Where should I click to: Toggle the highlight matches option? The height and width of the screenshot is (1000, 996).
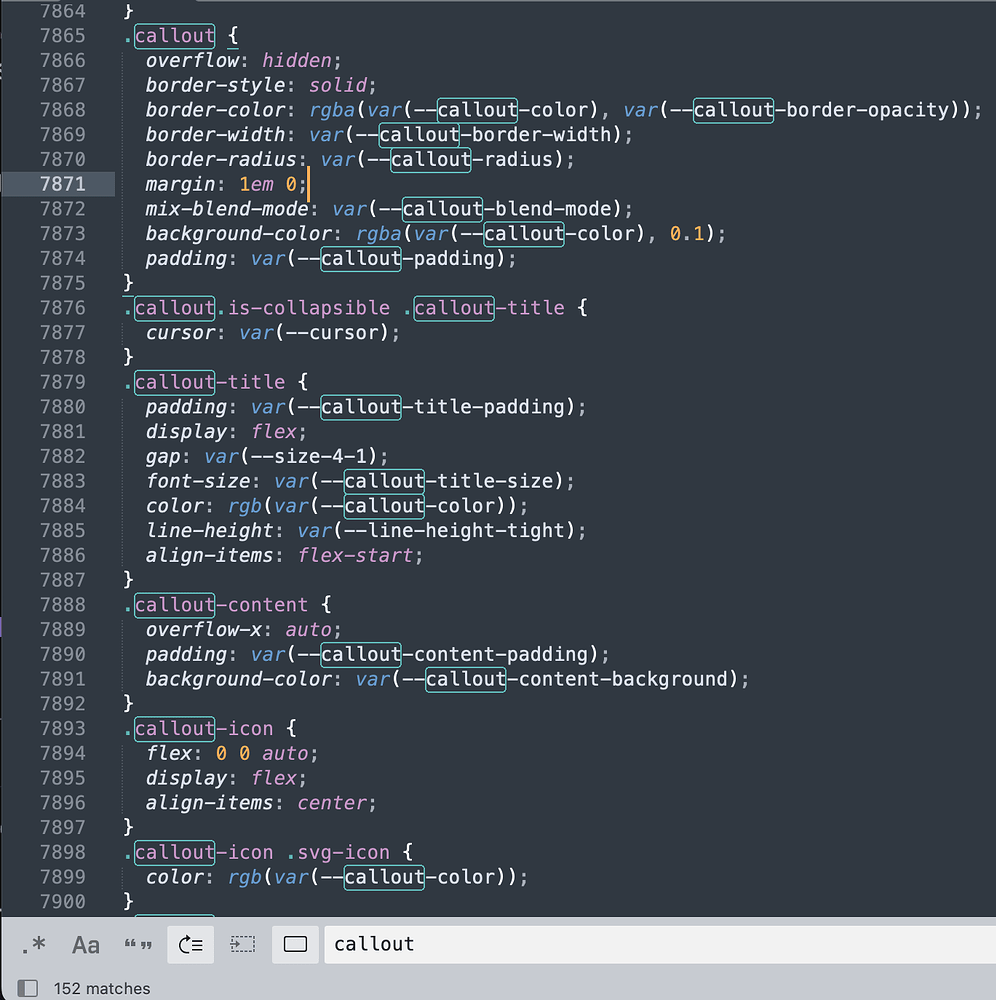click(x=295, y=944)
